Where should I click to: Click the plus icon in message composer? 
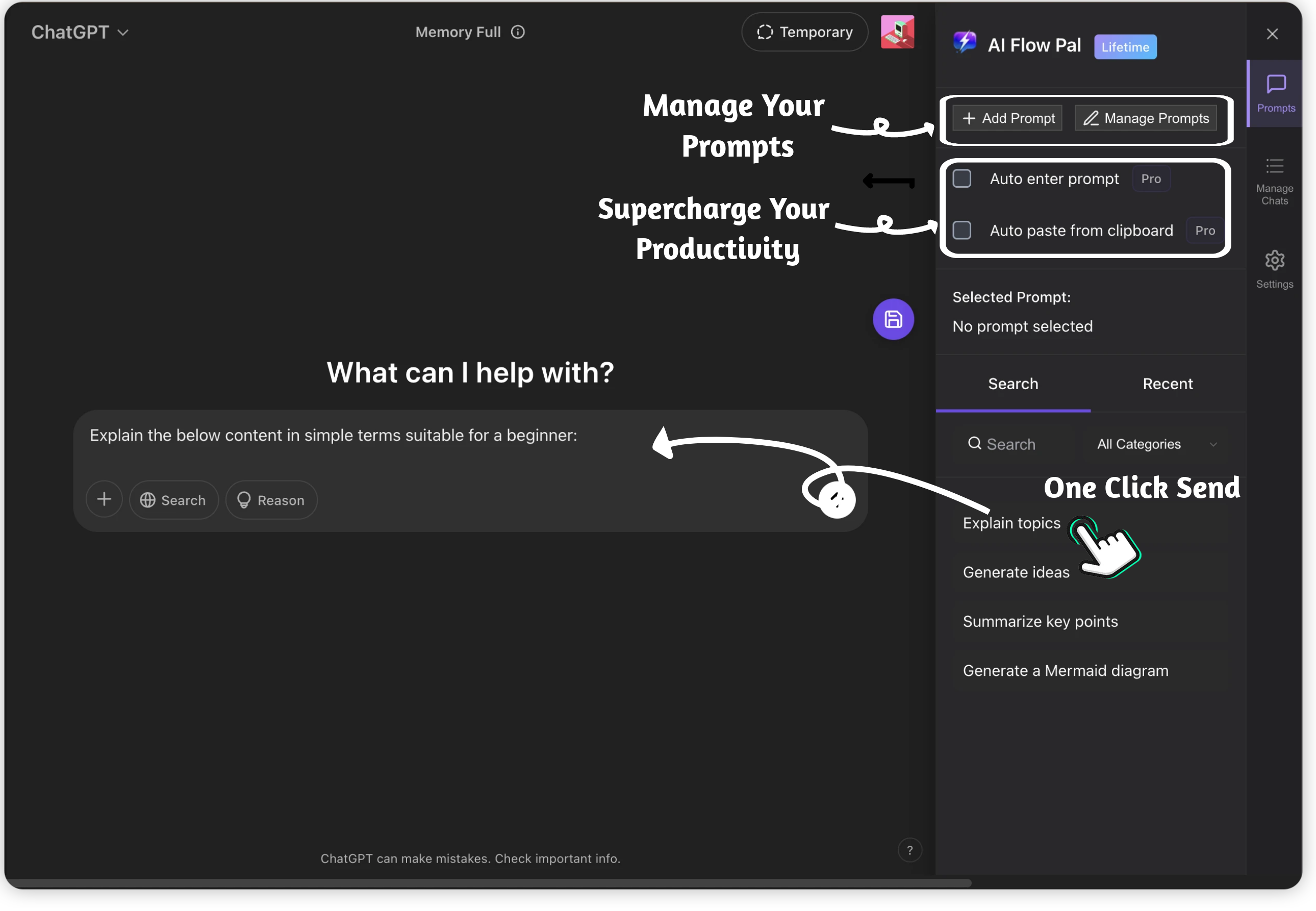pos(104,499)
